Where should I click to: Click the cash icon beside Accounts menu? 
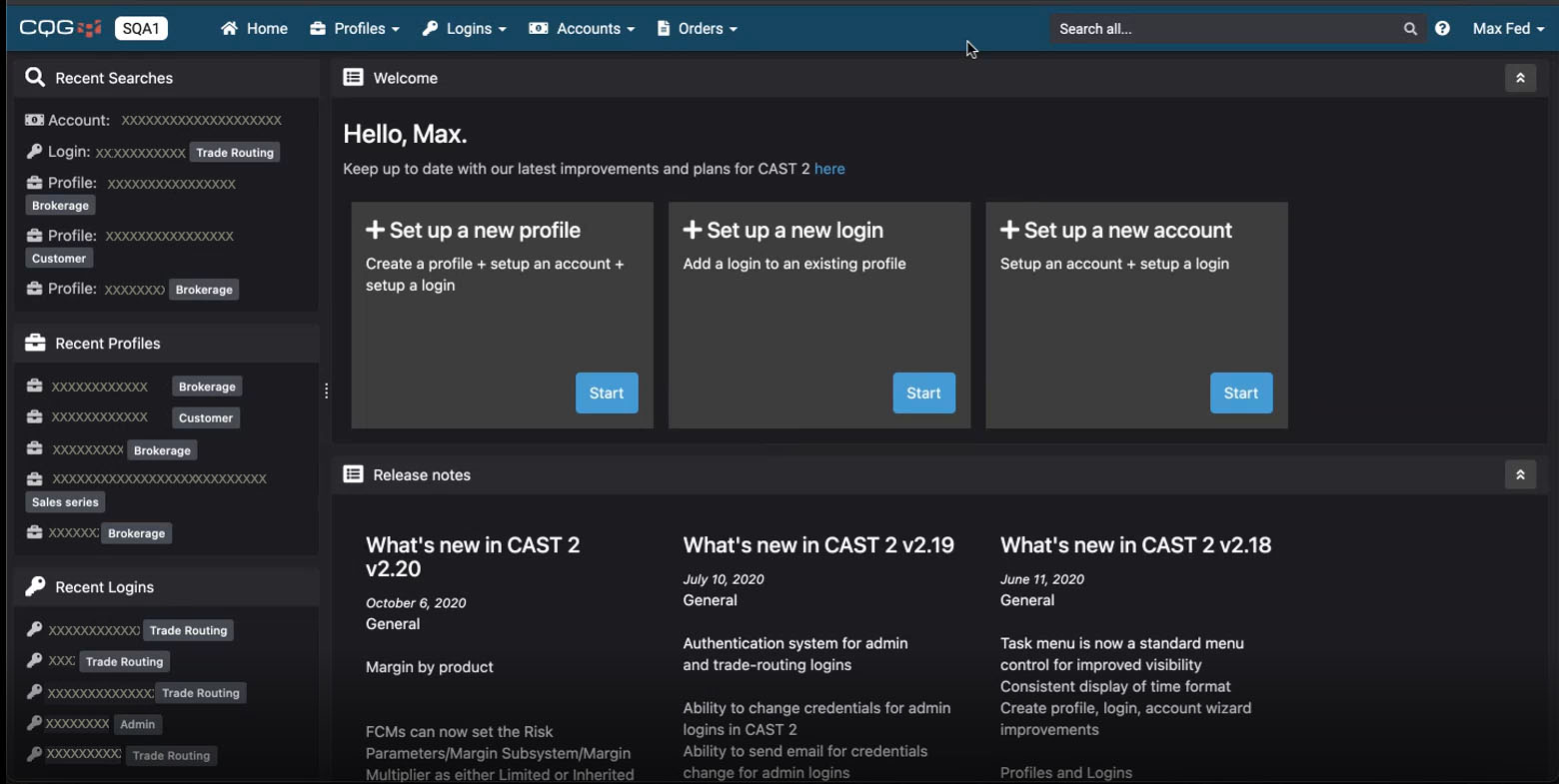pyautogui.click(x=539, y=29)
